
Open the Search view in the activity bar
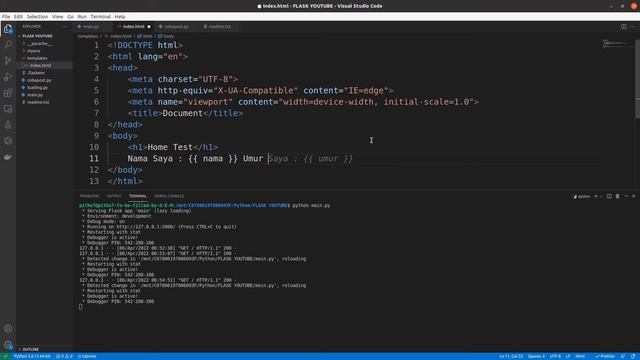tap(8, 44)
